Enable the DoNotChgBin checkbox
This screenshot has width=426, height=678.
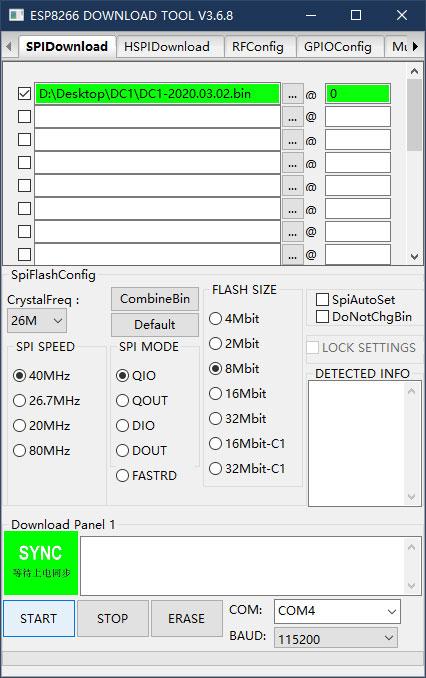tap(322, 317)
